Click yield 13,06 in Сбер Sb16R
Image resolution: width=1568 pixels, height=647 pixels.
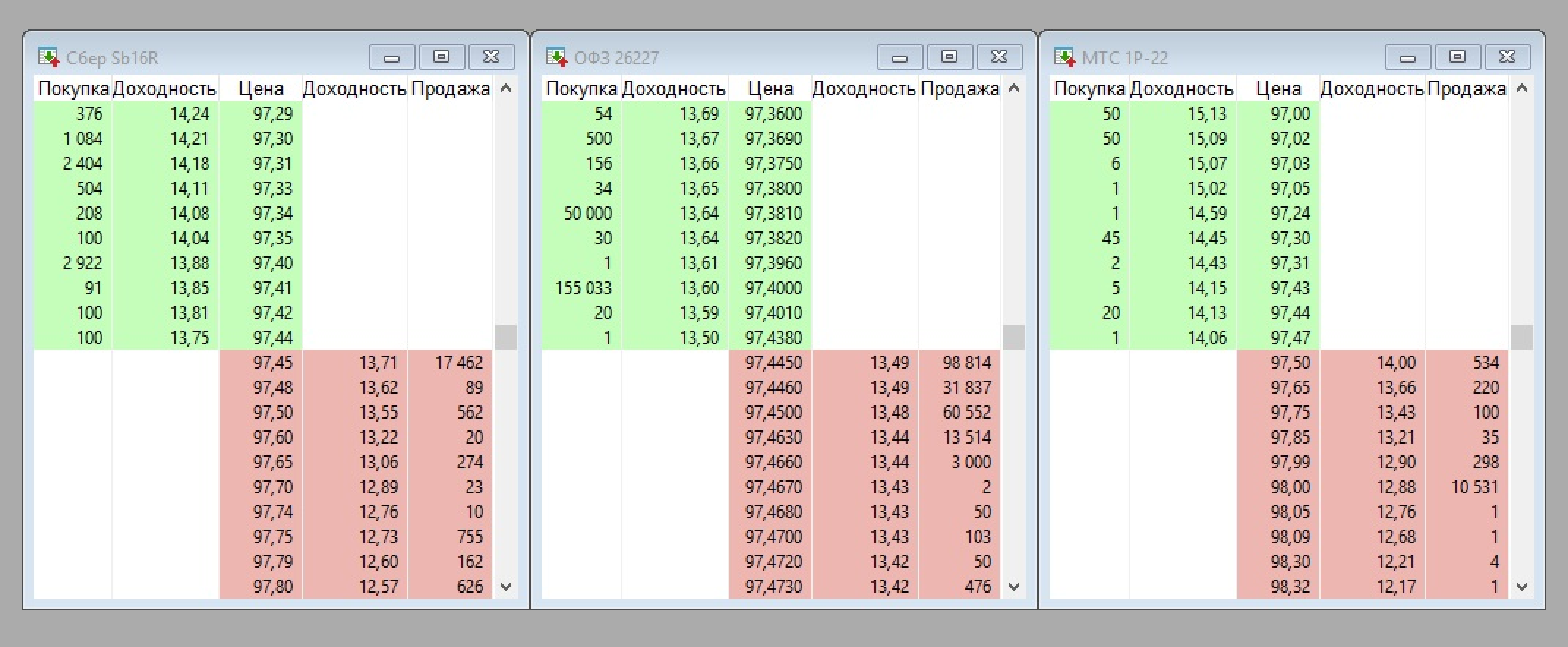point(378,462)
